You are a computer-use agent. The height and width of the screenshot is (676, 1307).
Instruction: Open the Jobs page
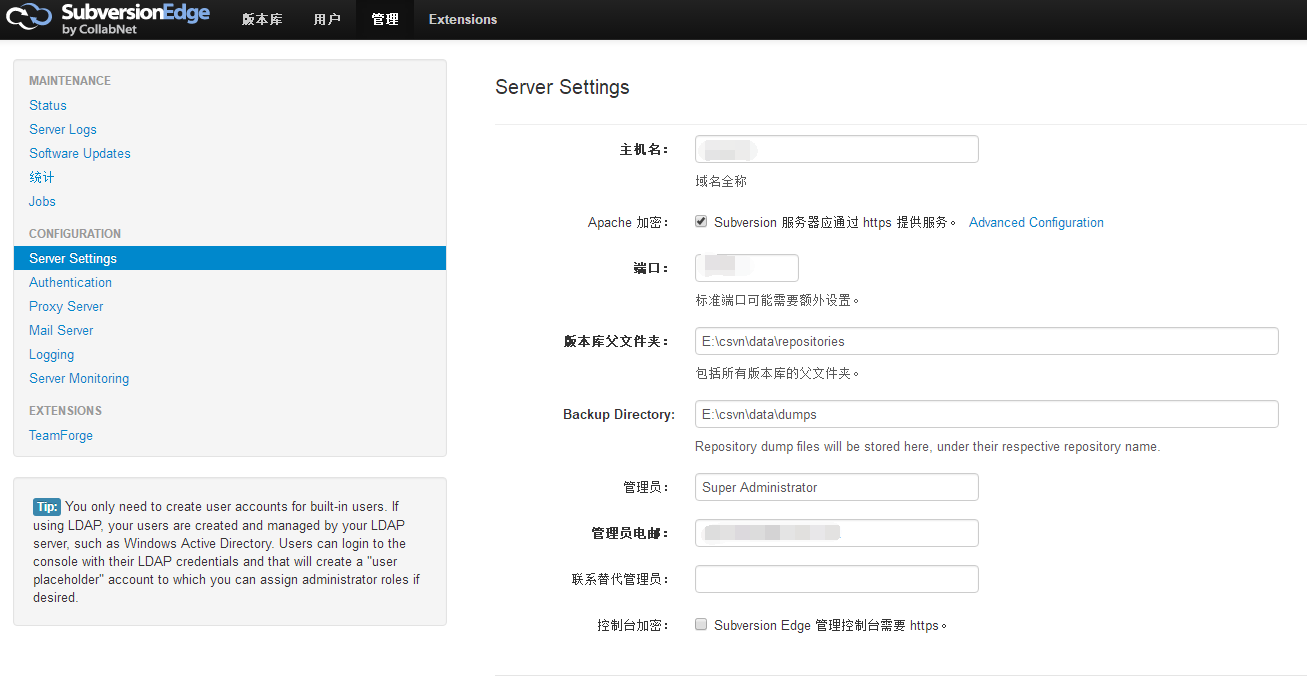[x=43, y=201]
